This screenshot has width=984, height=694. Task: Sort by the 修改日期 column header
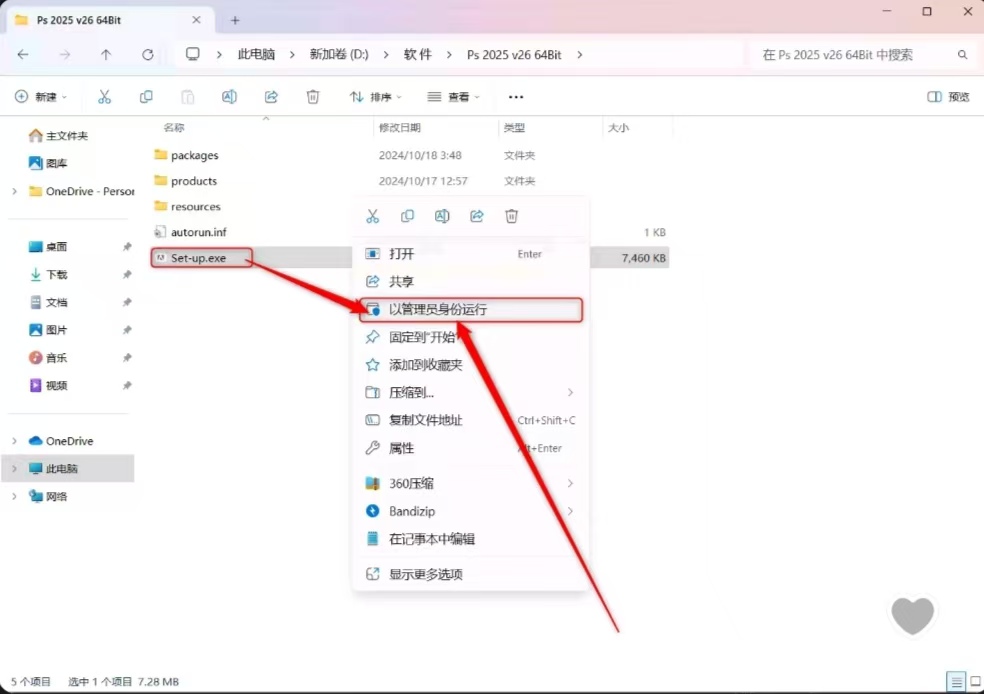400,127
